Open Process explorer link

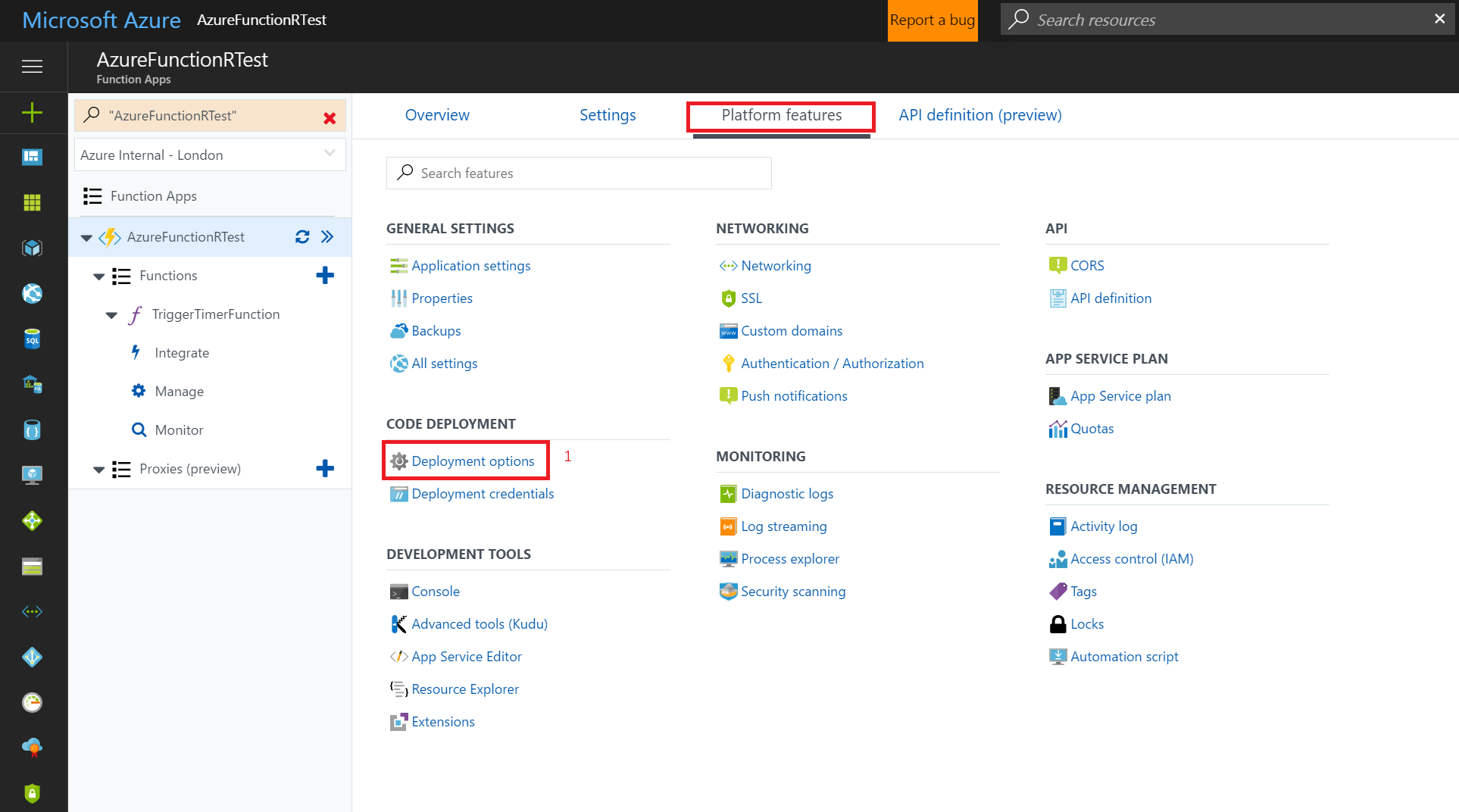coord(790,559)
